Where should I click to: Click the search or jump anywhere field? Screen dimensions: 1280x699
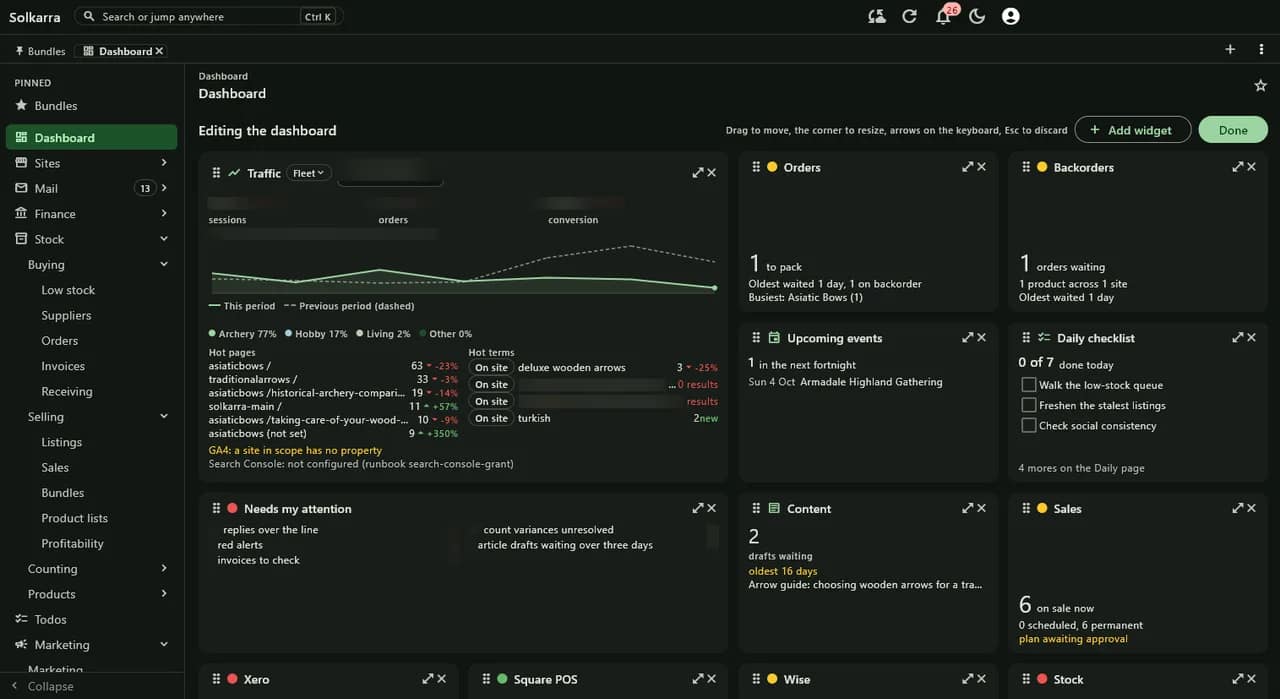pyautogui.click(x=209, y=16)
